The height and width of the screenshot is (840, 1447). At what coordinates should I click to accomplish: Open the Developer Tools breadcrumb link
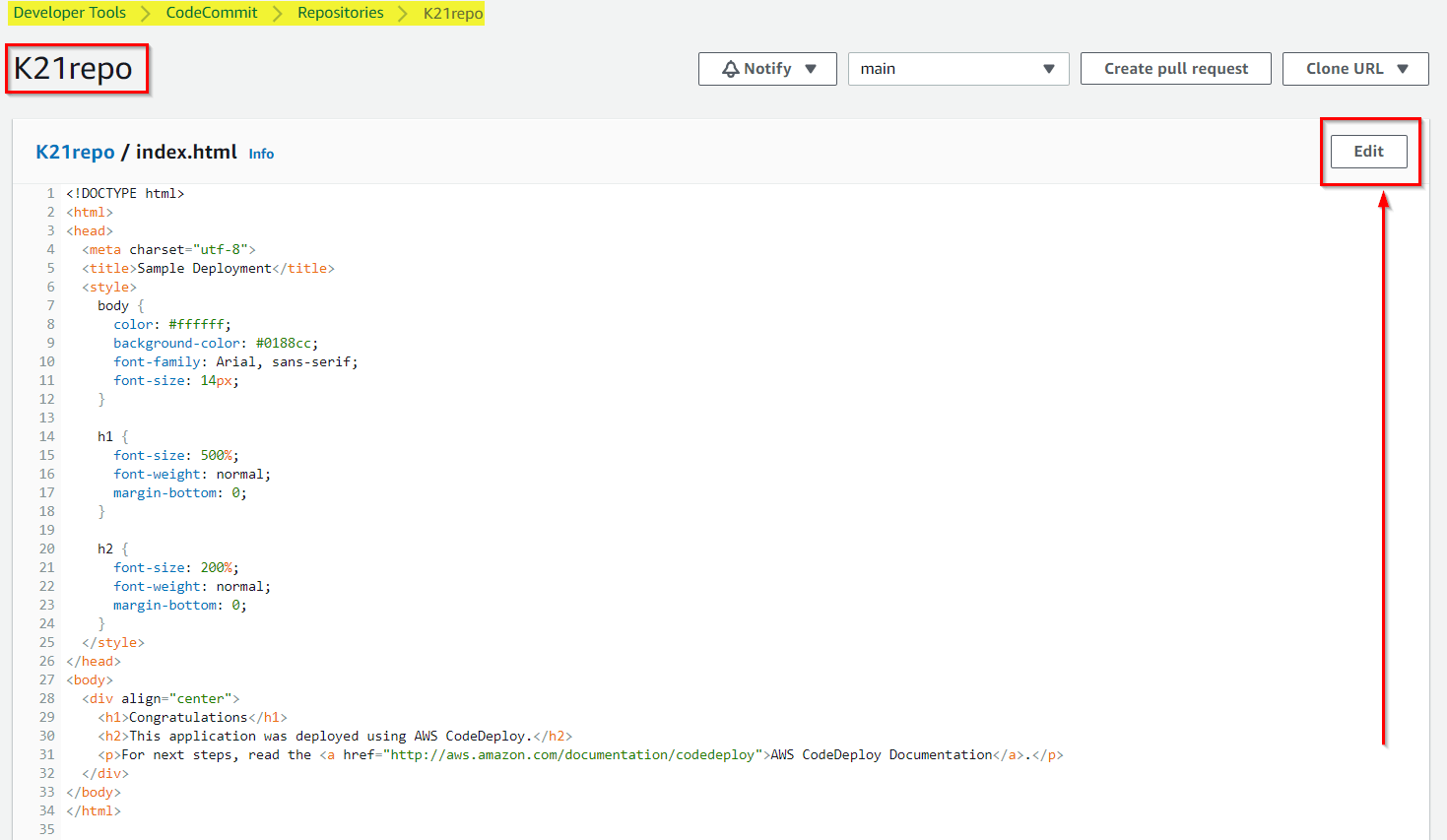pyautogui.click(x=68, y=13)
